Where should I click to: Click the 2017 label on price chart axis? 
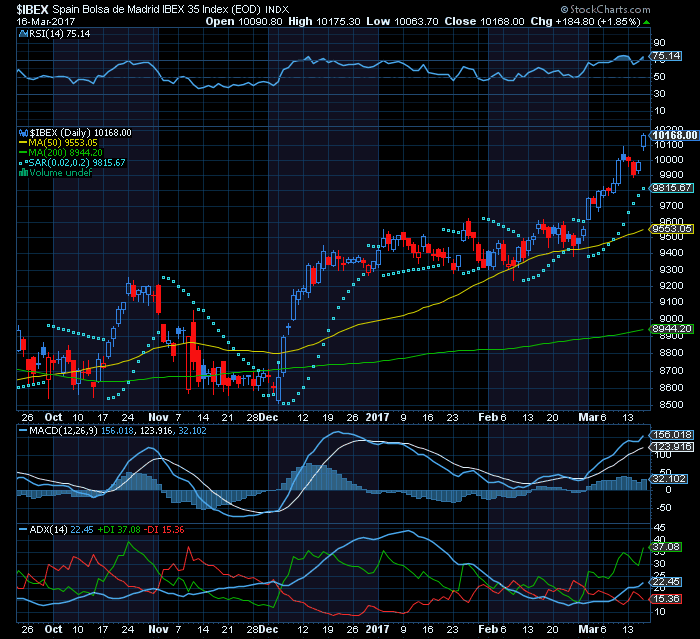pos(378,417)
